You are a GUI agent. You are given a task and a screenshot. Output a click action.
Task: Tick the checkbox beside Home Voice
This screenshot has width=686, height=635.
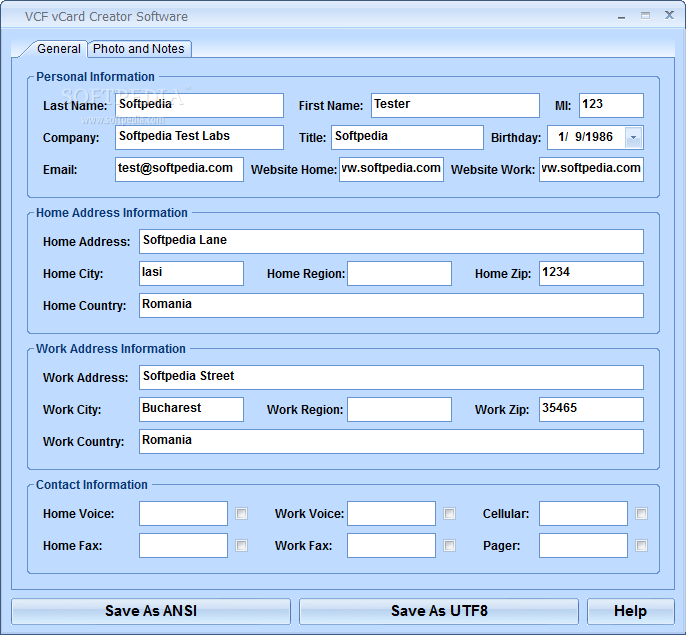(x=242, y=513)
